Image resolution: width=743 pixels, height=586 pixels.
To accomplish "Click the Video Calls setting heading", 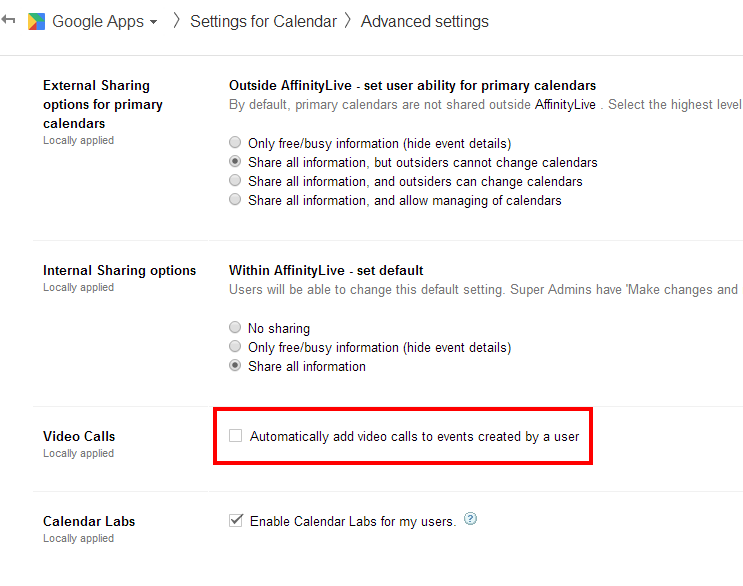I will [79, 436].
